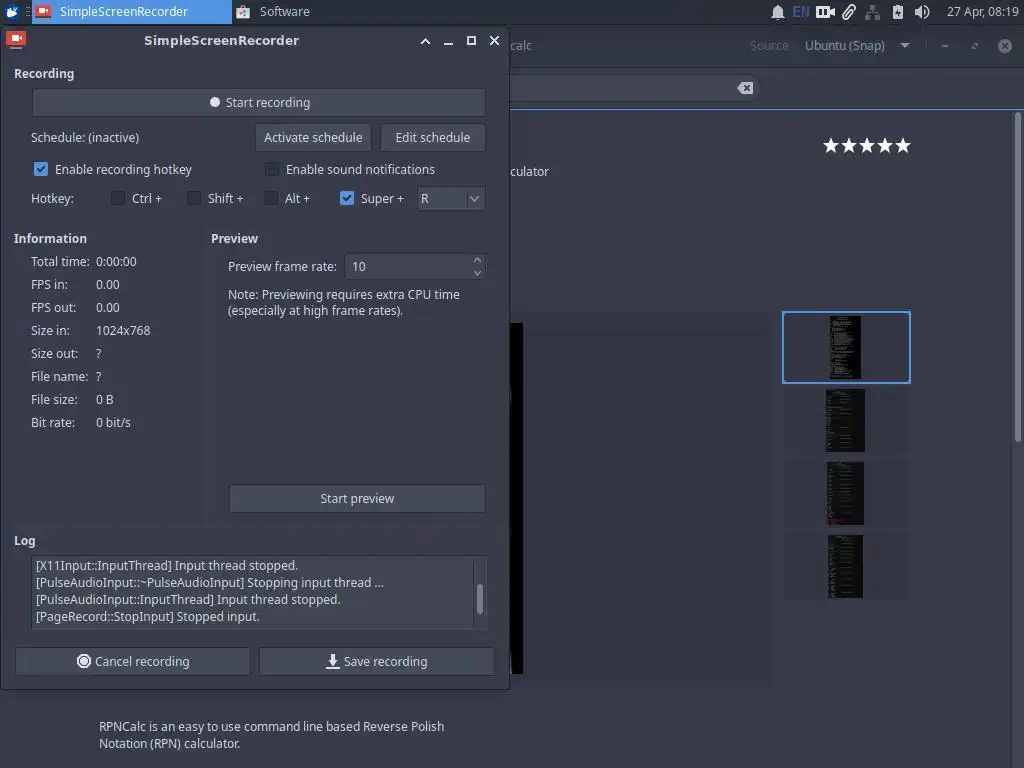Switch to Software window in the taskbar

[x=273, y=12]
